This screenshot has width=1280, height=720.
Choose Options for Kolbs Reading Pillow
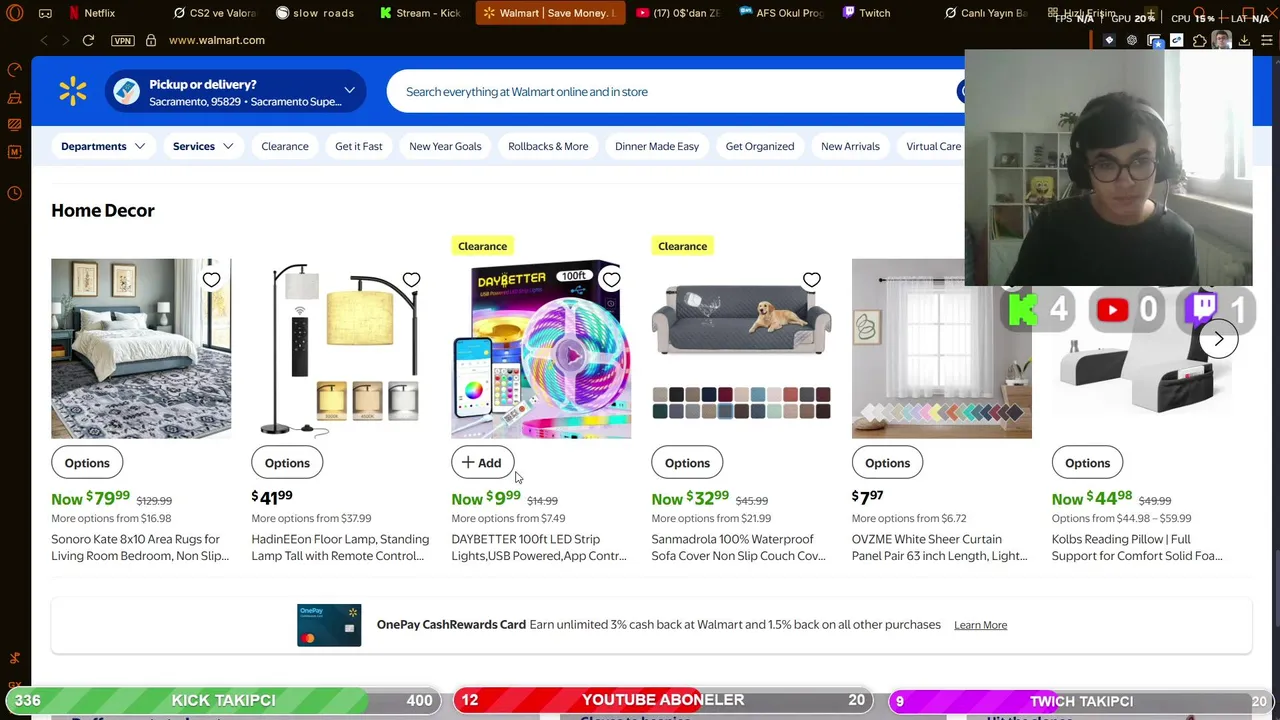point(1087,463)
